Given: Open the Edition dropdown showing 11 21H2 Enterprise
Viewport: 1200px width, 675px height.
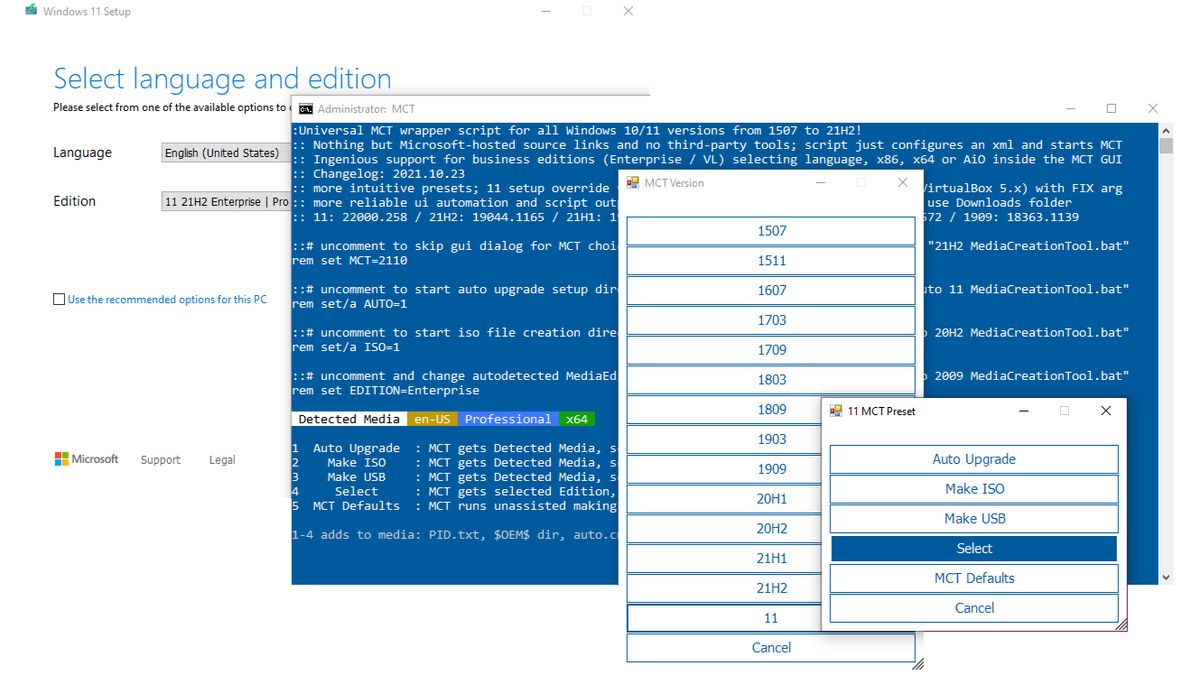Looking at the screenshot, I should 222,201.
